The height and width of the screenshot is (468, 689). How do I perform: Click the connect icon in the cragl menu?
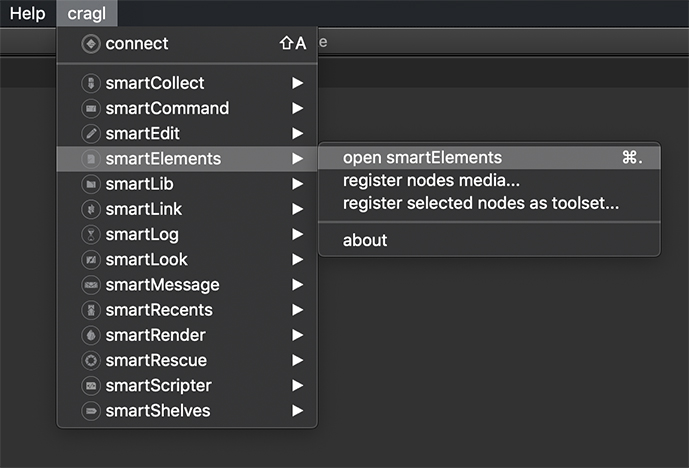[x=91, y=44]
